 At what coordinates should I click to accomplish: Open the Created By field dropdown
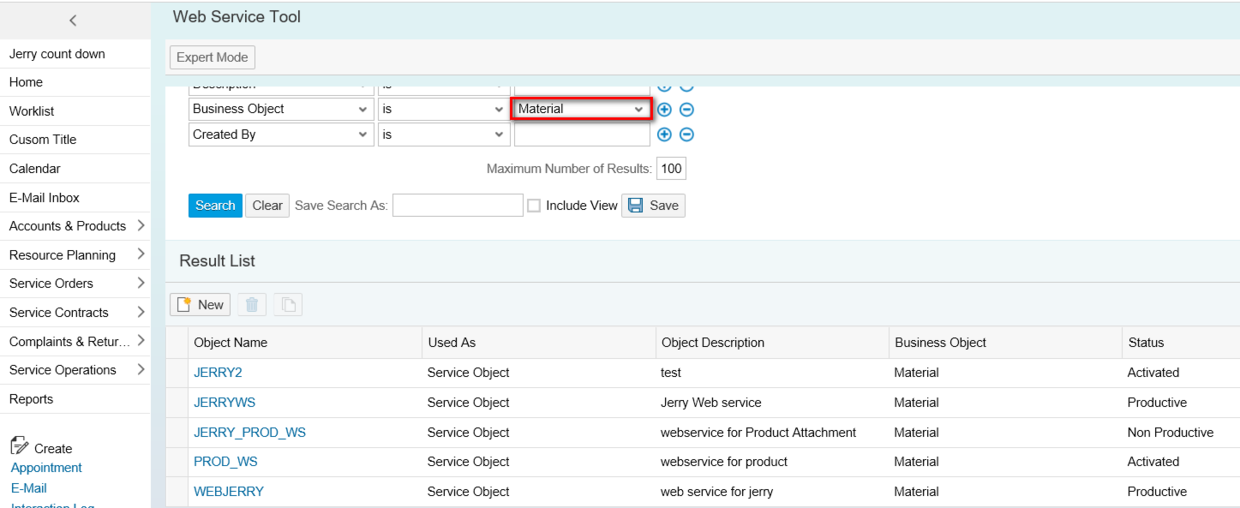click(x=362, y=135)
